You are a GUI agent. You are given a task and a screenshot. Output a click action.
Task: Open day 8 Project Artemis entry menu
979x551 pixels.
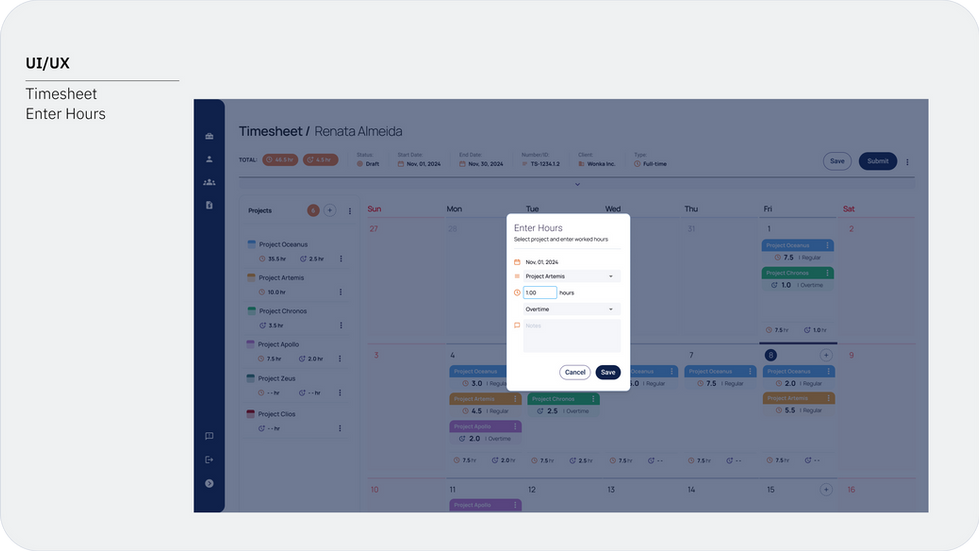tap(828, 398)
